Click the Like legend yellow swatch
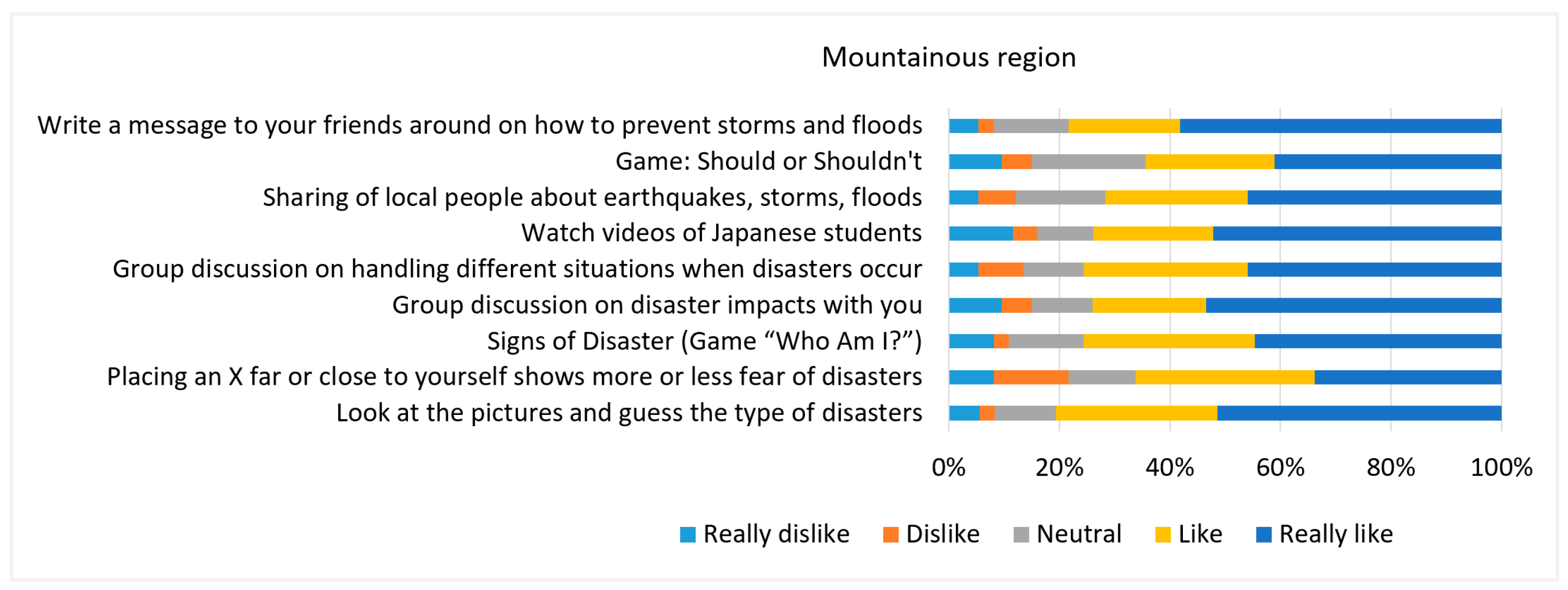 click(x=1162, y=534)
